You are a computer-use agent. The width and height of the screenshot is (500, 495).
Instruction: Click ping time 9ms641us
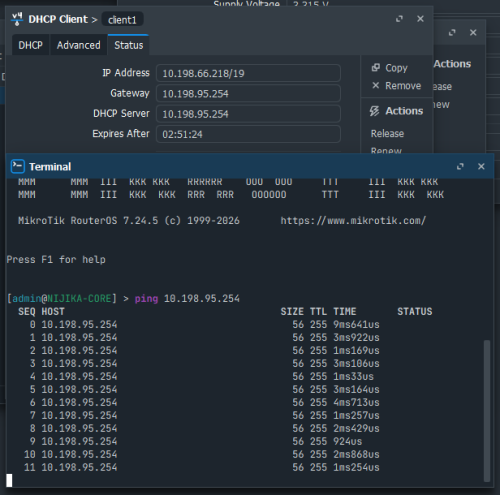coord(356,325)
